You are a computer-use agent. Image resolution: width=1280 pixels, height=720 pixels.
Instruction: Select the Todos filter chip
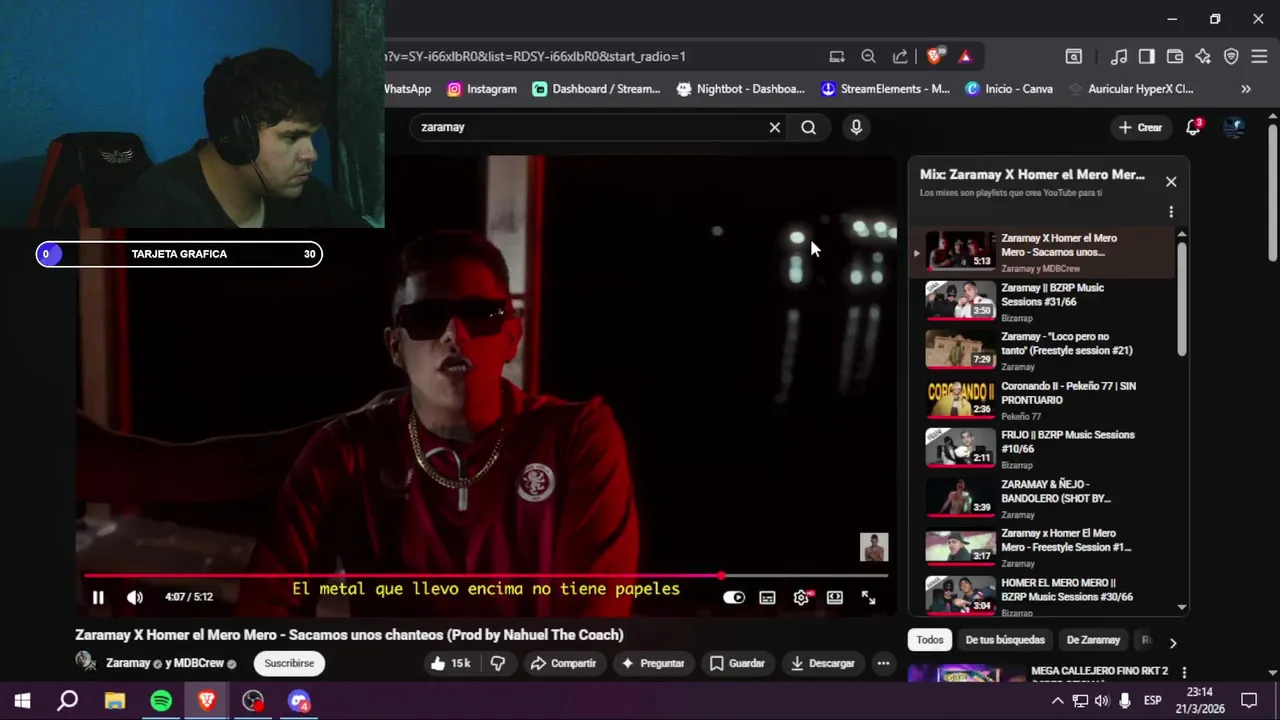[x=930, y=640]
